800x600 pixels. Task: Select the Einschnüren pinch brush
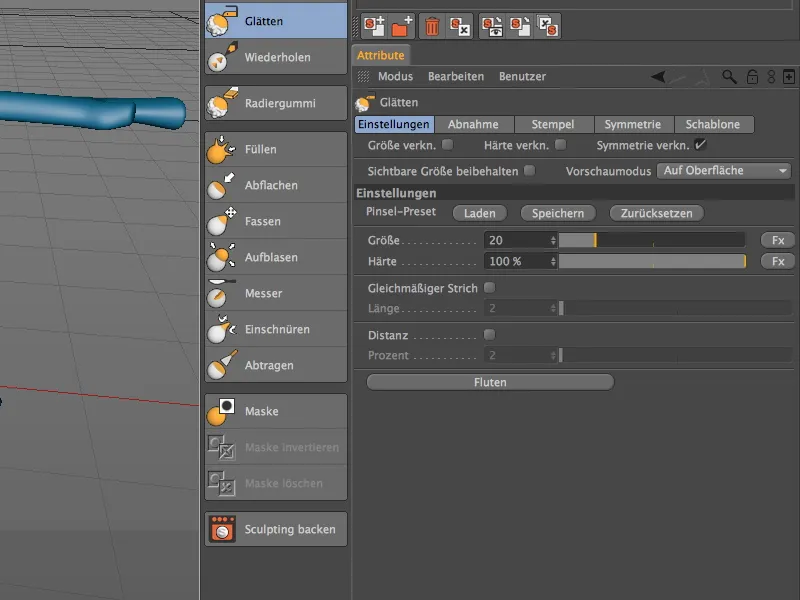276,329
